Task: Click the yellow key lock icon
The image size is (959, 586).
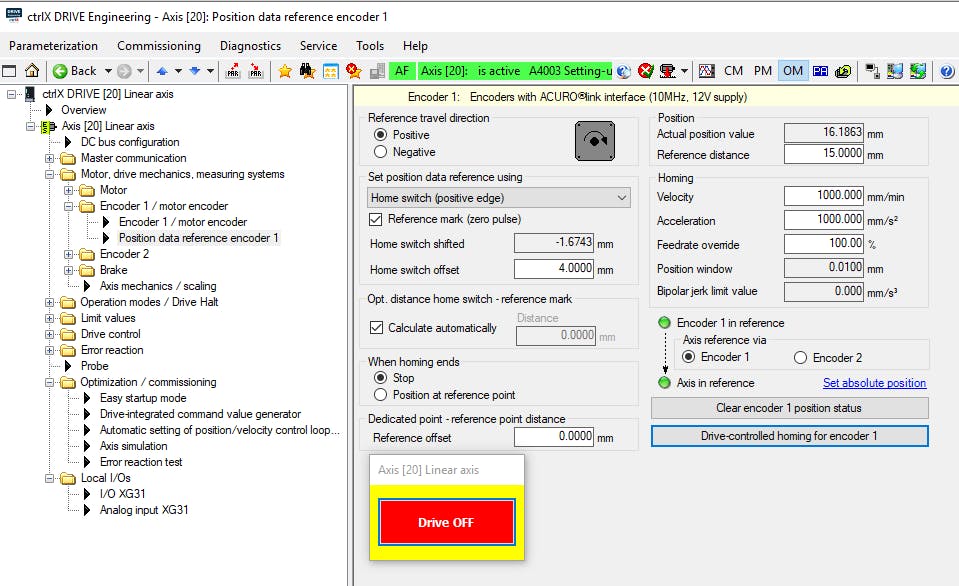Action: (x=843, y=71)
